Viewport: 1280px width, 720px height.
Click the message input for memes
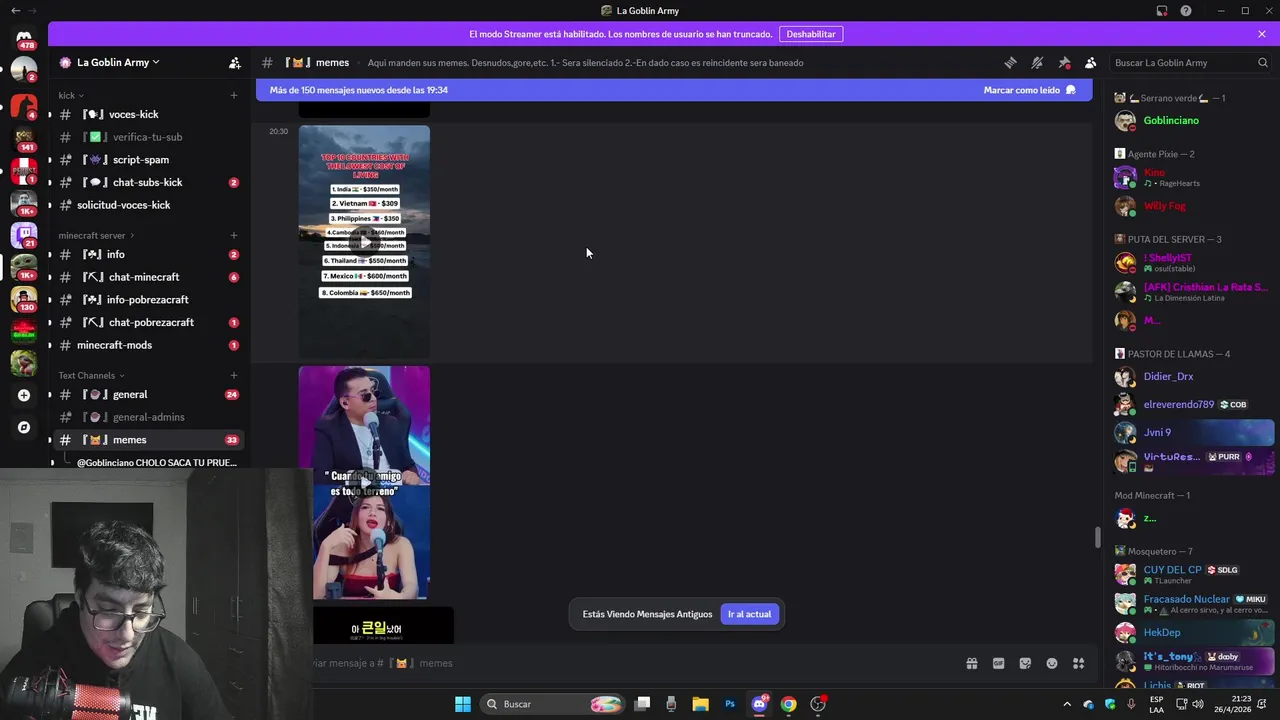[630, 663]
